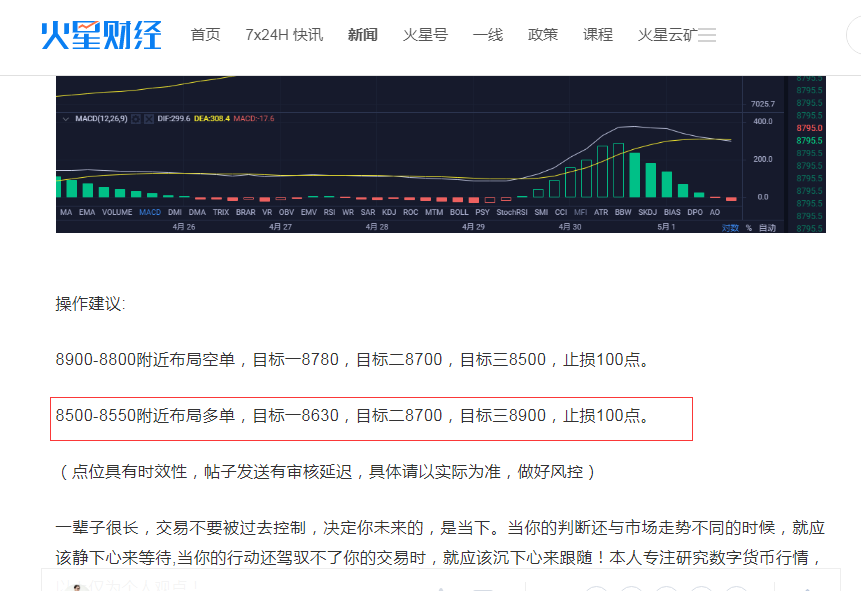Screen dimensions: 861x591
Task: Toggle the 自动 auto-scale option
Action: pos(768,228)
